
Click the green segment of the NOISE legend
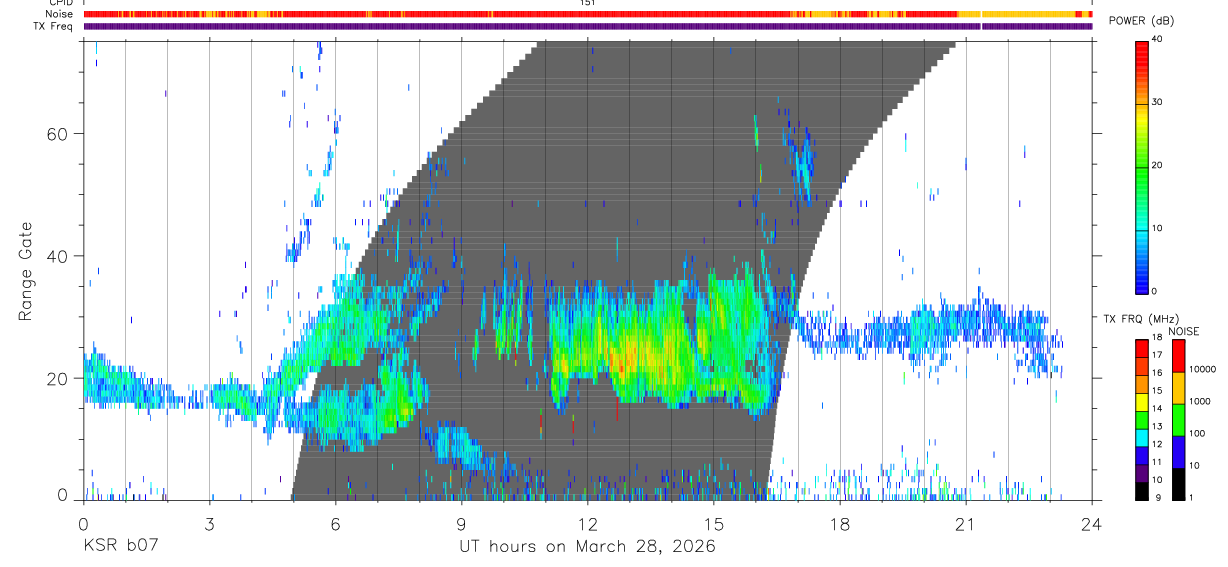point(1178,420)
